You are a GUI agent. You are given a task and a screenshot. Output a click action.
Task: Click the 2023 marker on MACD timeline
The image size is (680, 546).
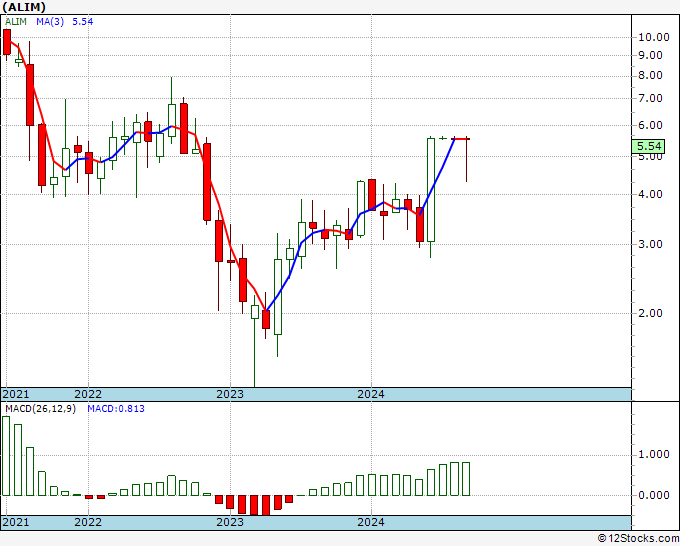230,522
